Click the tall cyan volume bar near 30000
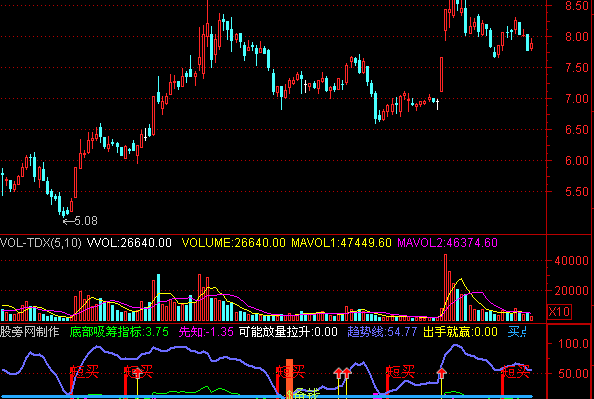 coord(158,297)
